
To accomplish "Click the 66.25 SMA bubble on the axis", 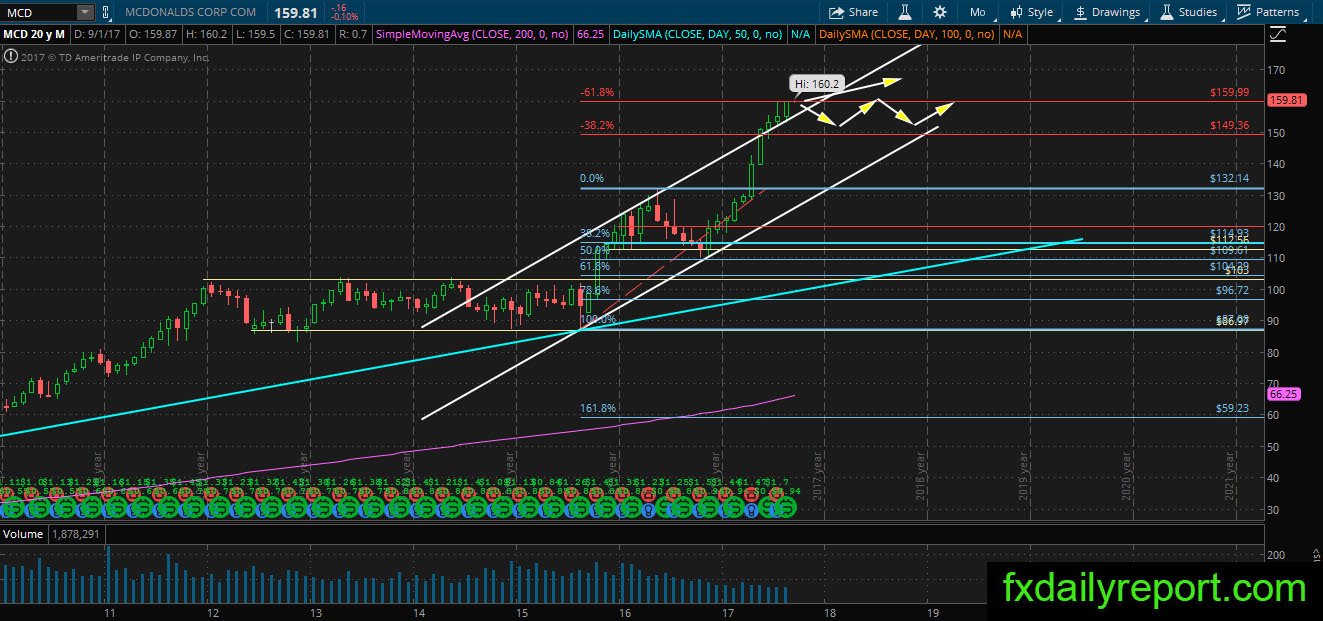I will 1282,395.
